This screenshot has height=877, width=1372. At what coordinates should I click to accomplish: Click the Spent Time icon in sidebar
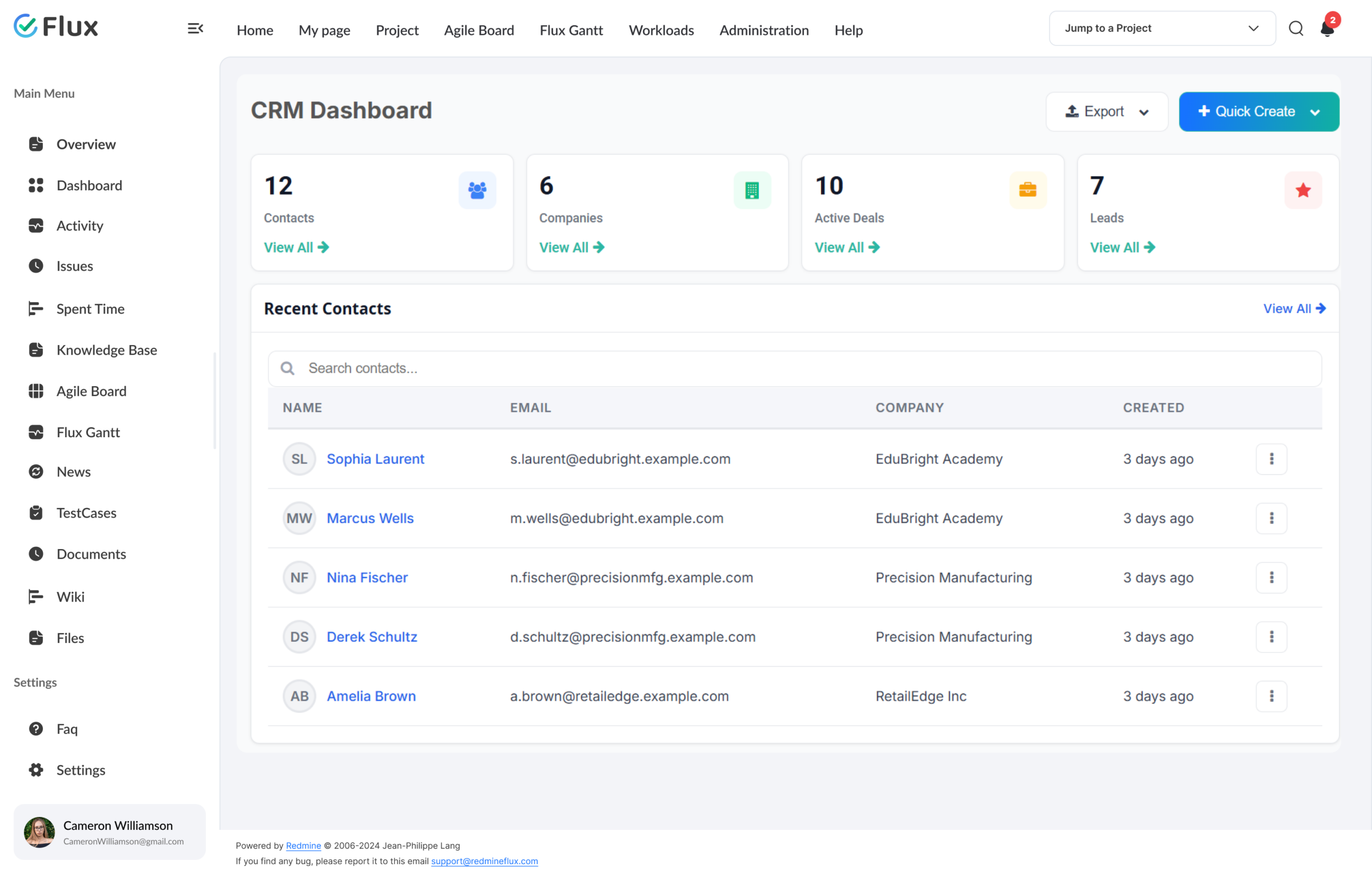click(x=36, y=309)
